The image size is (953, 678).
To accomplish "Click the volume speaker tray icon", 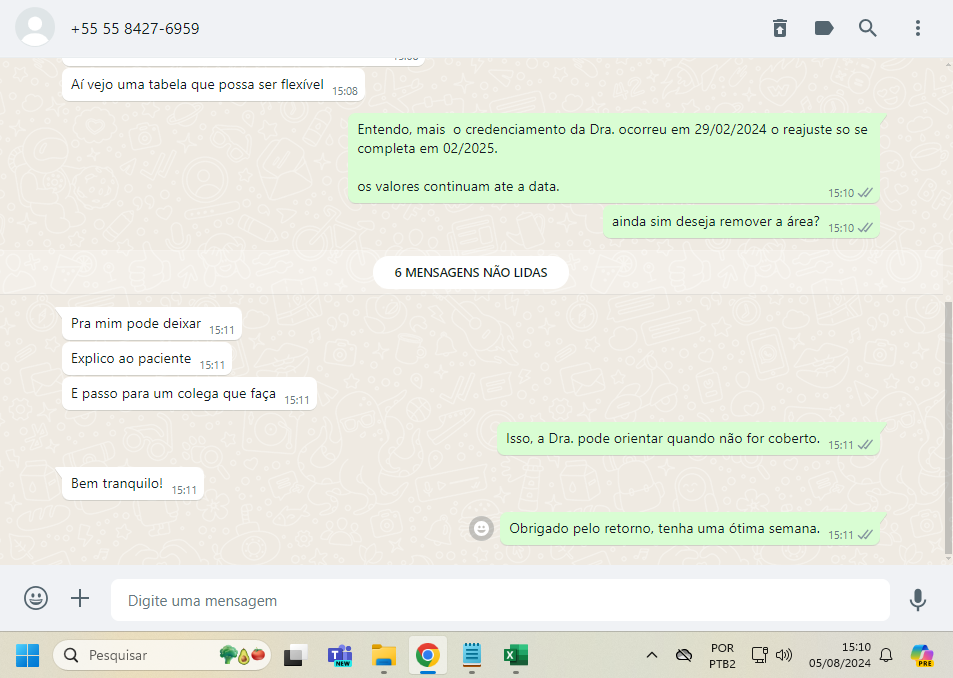I will coord(784,655).
